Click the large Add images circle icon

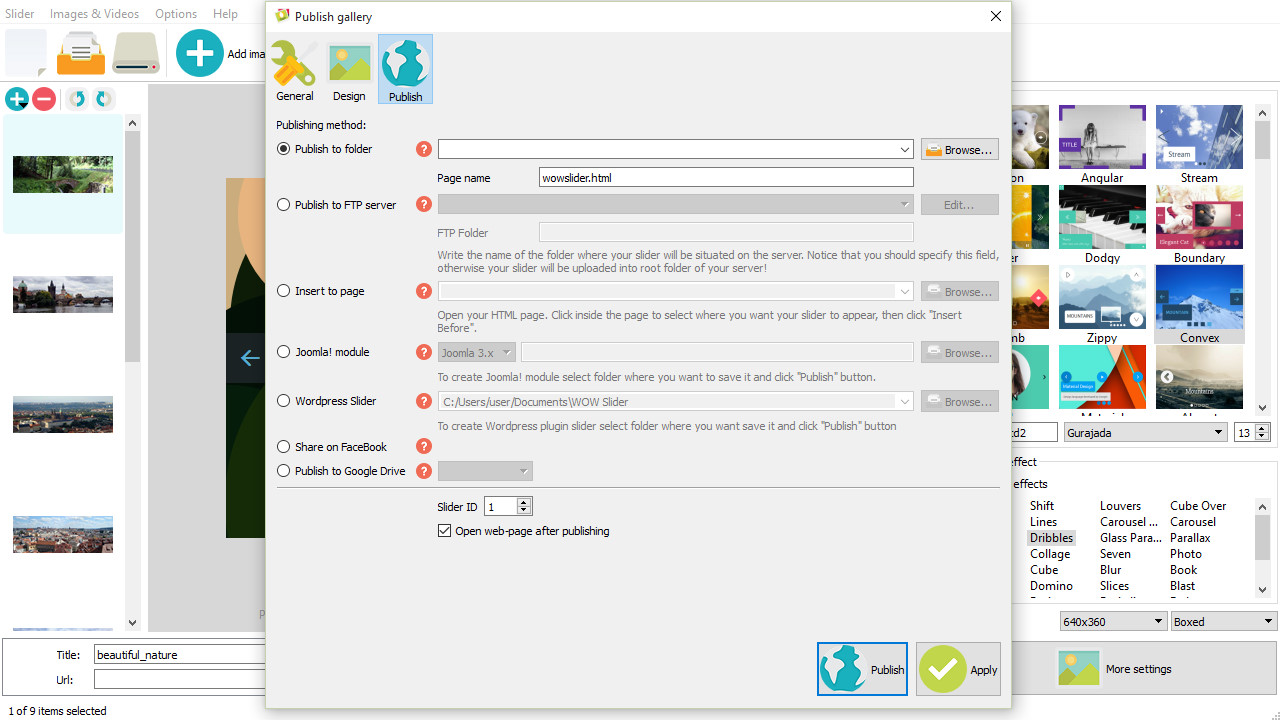click(200, 53)
